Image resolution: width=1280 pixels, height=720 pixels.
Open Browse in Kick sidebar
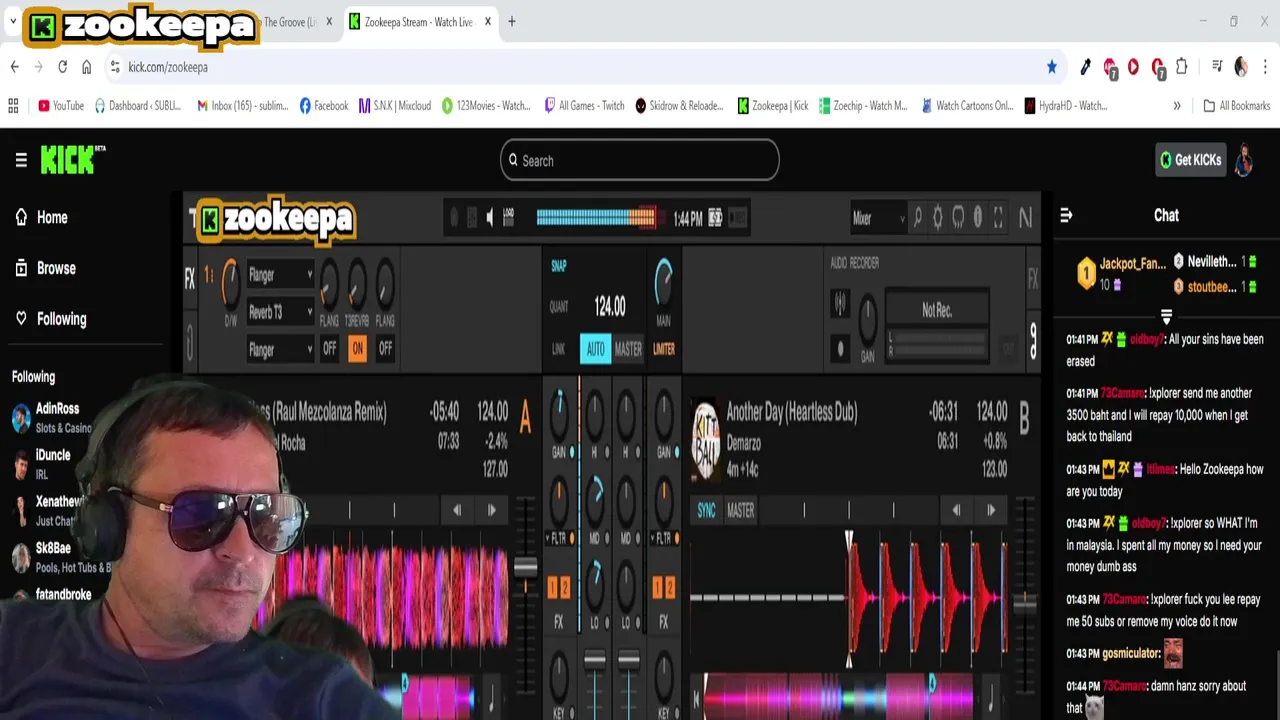(45, 268)
